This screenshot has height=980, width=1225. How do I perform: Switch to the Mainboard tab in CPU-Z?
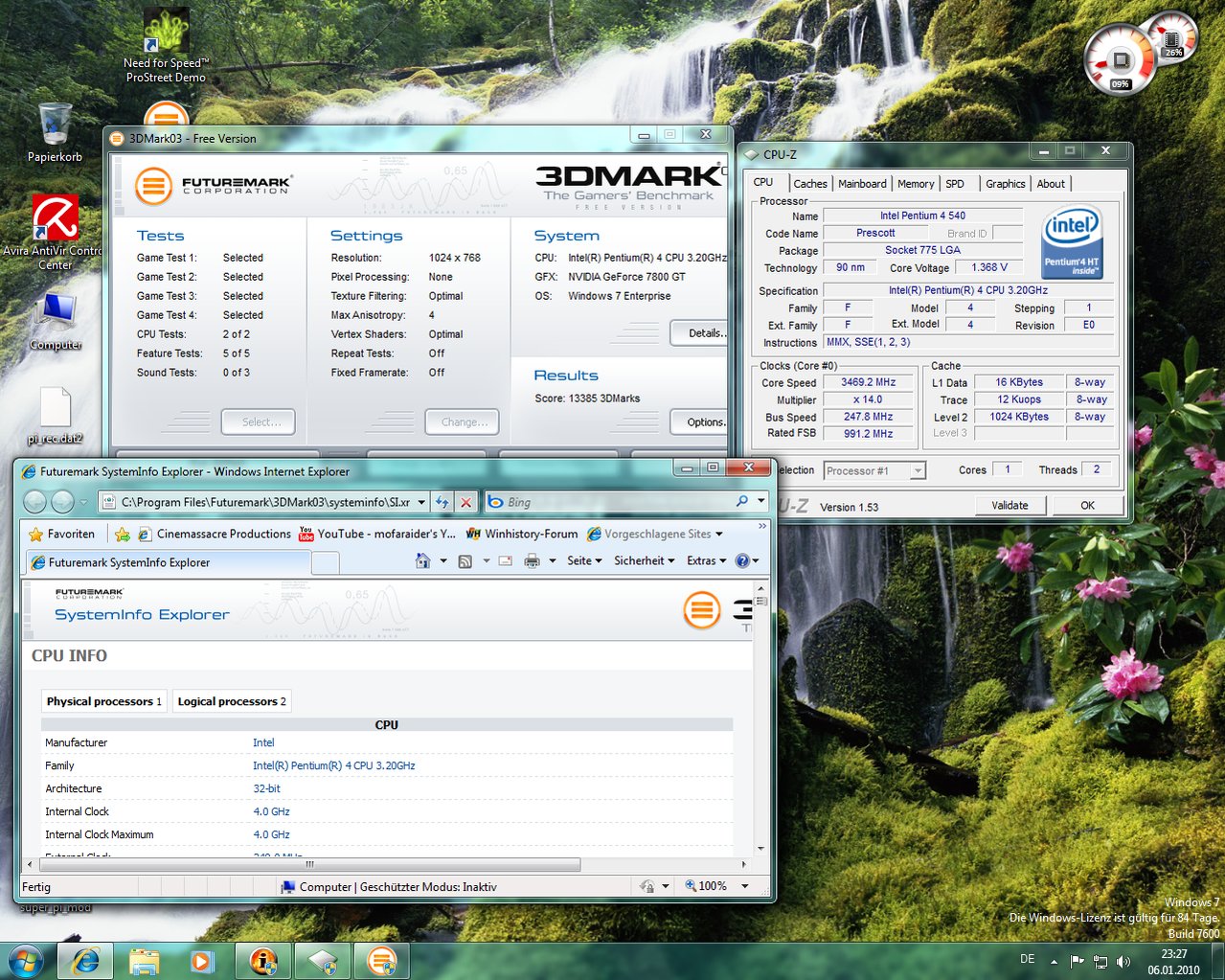click(862, 184)
